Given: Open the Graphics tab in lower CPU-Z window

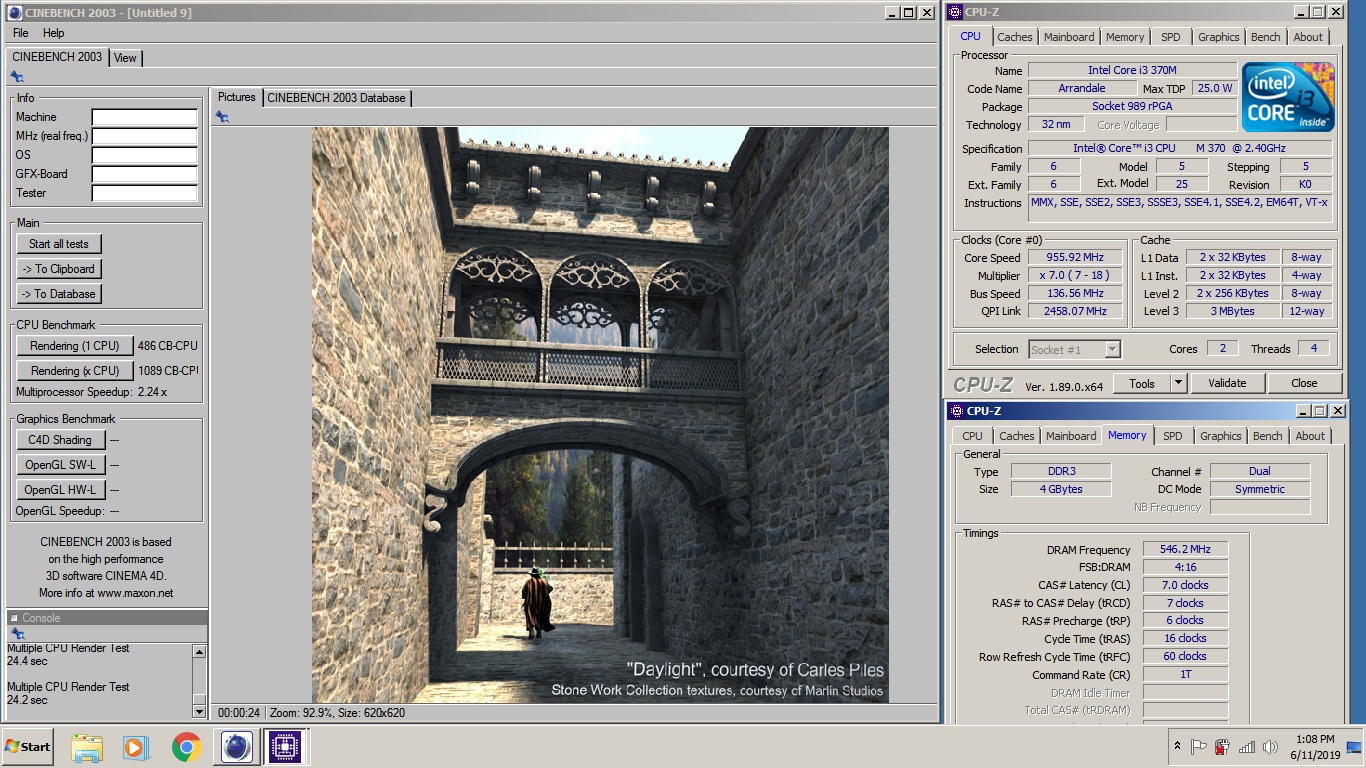Looking at the screenshot, I should coord(1221,436).
